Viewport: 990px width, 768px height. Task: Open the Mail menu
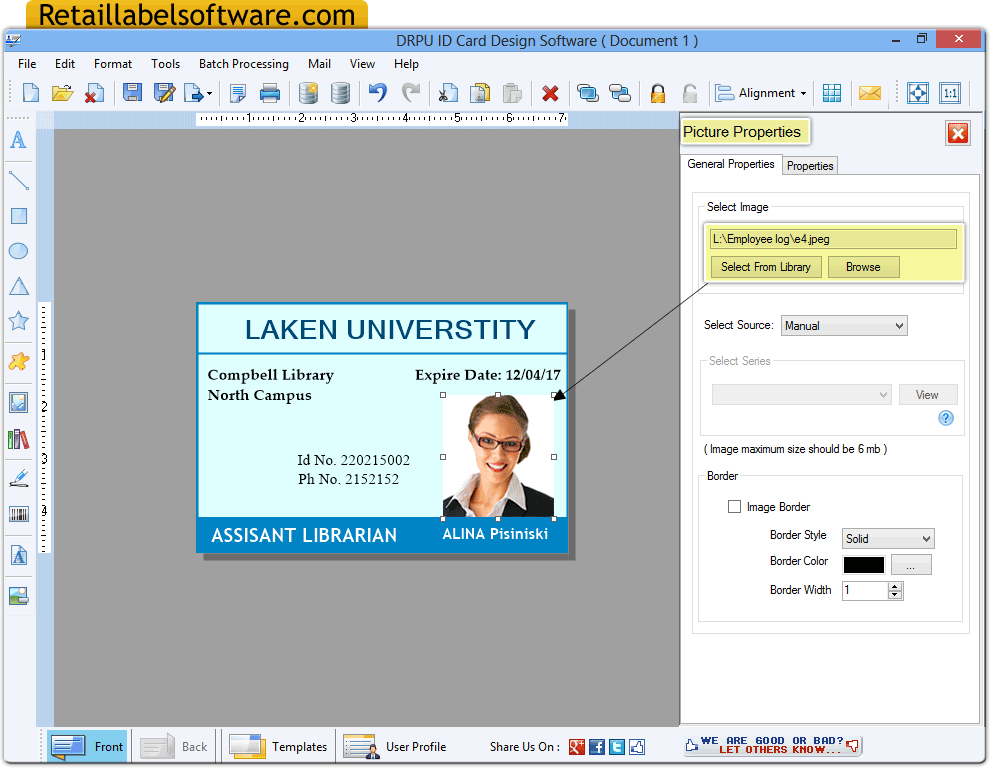[319, 64]
